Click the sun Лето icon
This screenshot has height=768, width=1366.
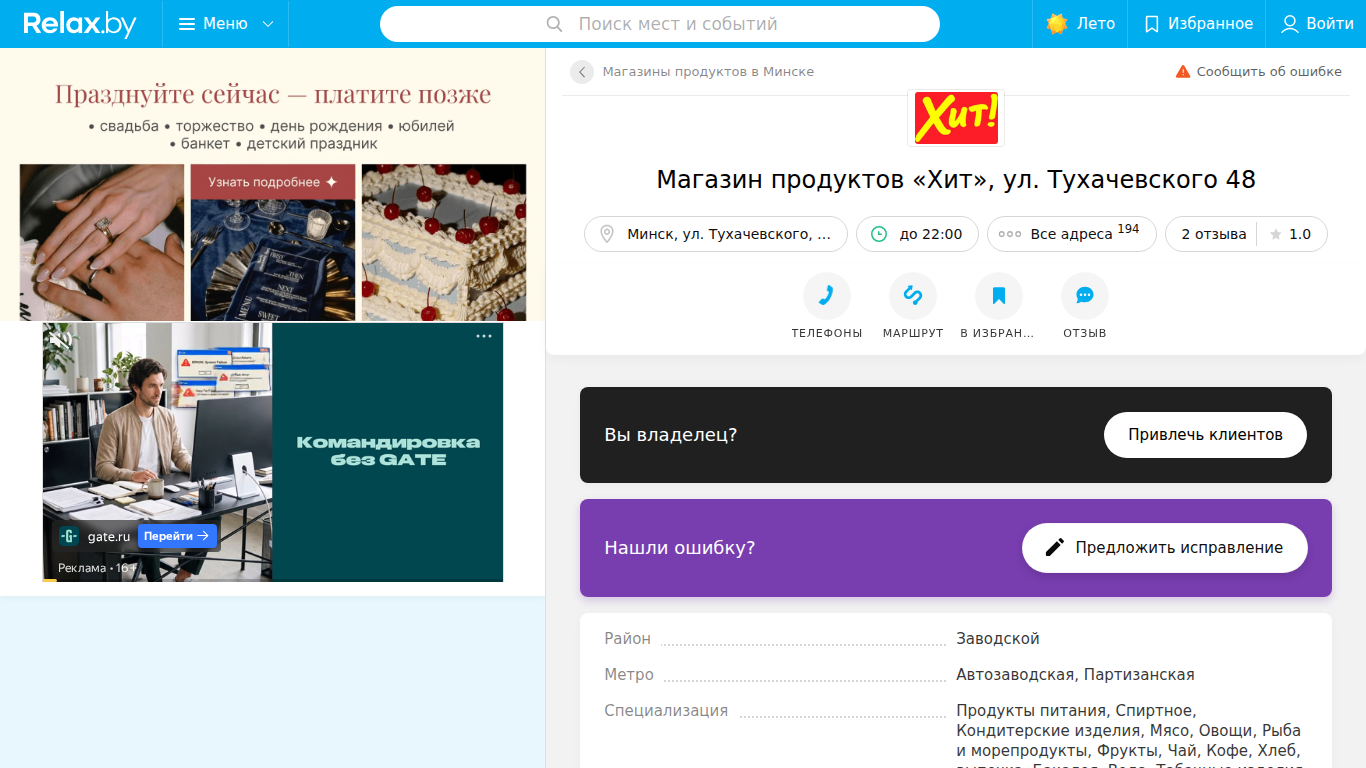(1057, 24)
